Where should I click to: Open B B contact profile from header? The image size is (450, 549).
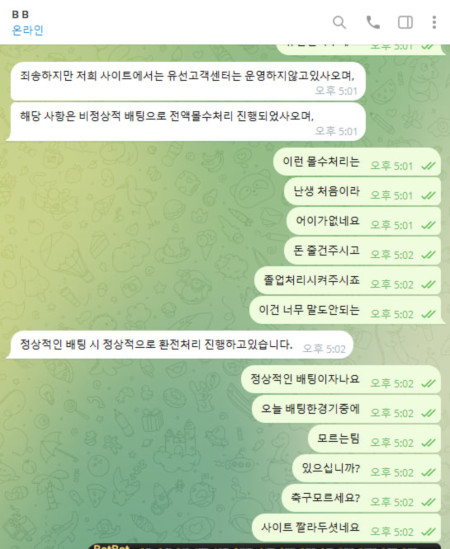pos(20,14)
